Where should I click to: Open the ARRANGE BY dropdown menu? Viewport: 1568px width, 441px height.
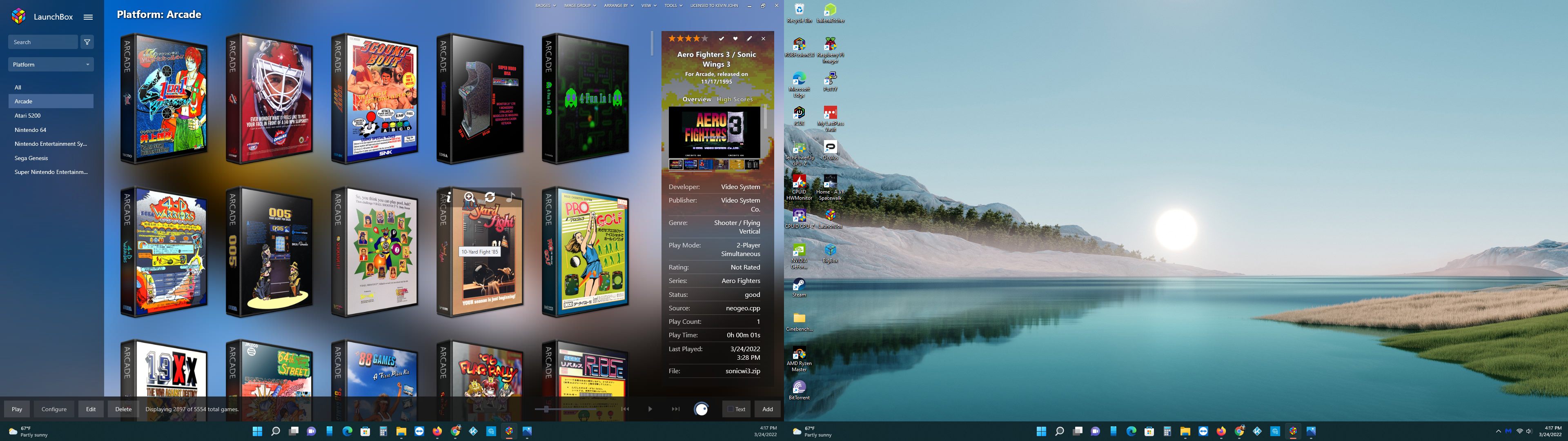coord(619,5)
